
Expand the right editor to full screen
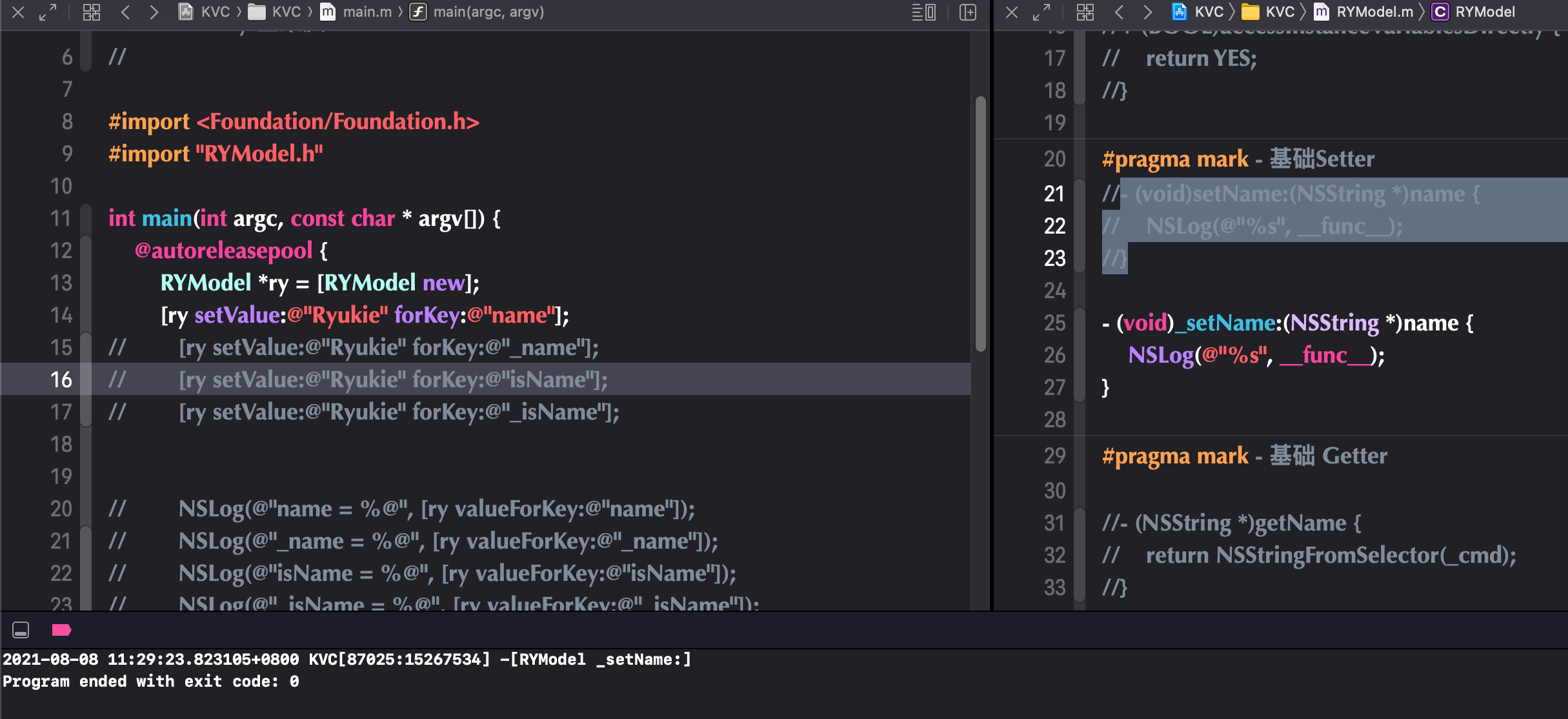(1041, 12)
